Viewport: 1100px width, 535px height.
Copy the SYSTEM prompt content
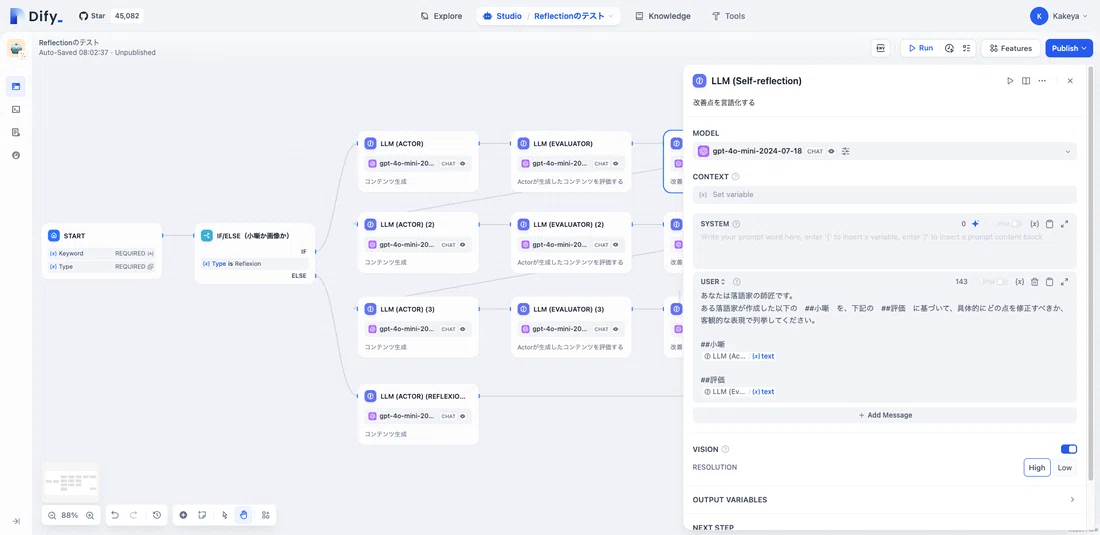(1049, 224)
